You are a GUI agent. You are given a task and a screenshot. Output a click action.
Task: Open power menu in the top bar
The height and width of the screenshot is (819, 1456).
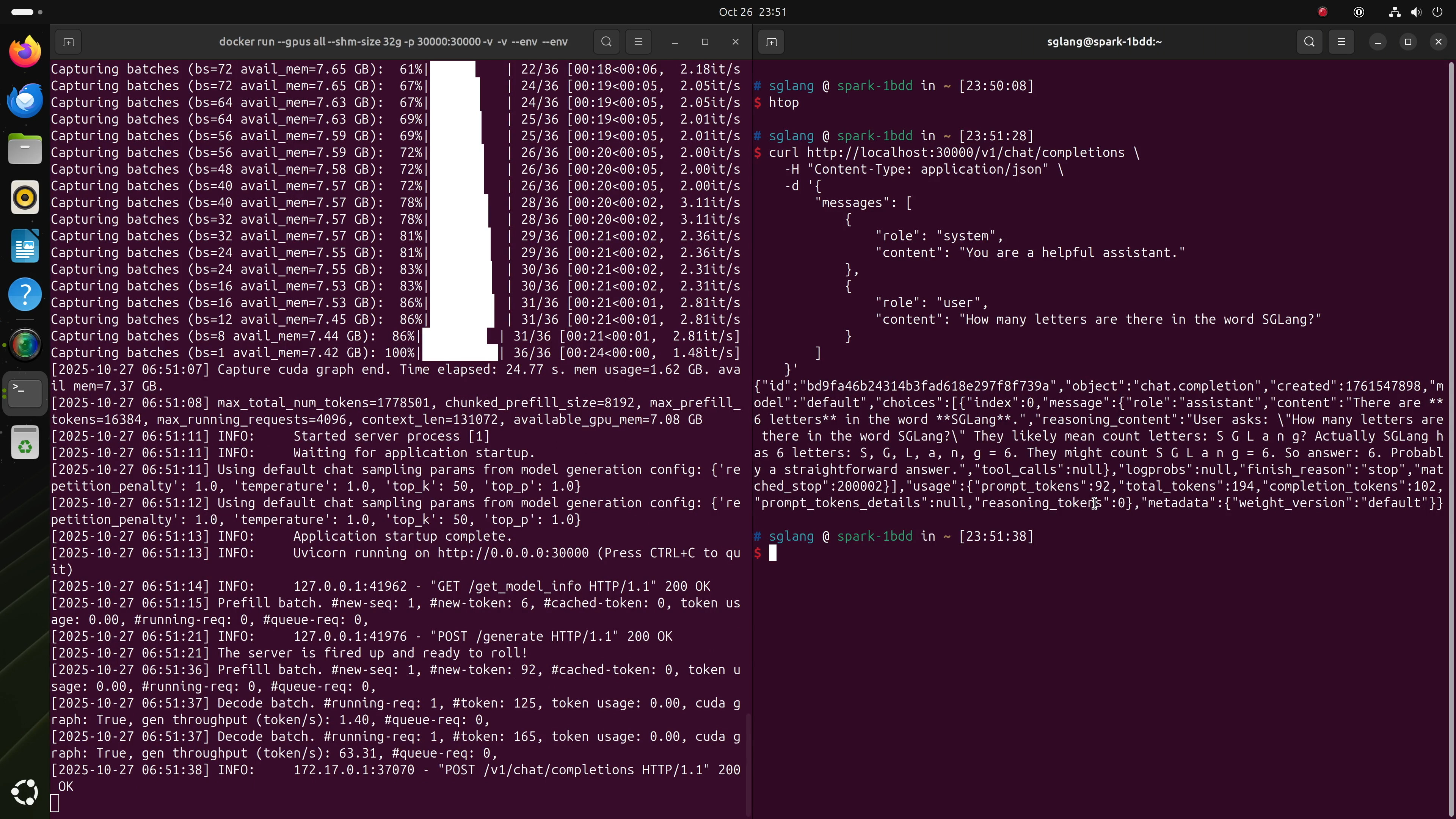1437,12
